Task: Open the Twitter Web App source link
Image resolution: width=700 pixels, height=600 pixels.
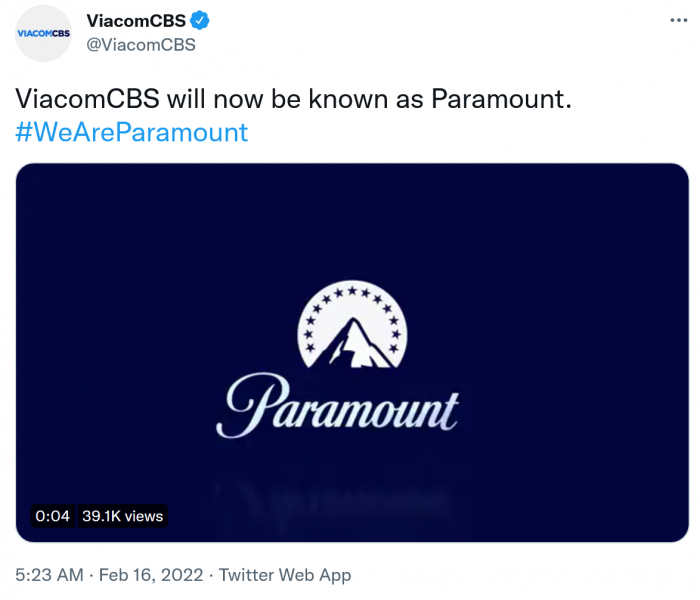Action: coord(285,575)
